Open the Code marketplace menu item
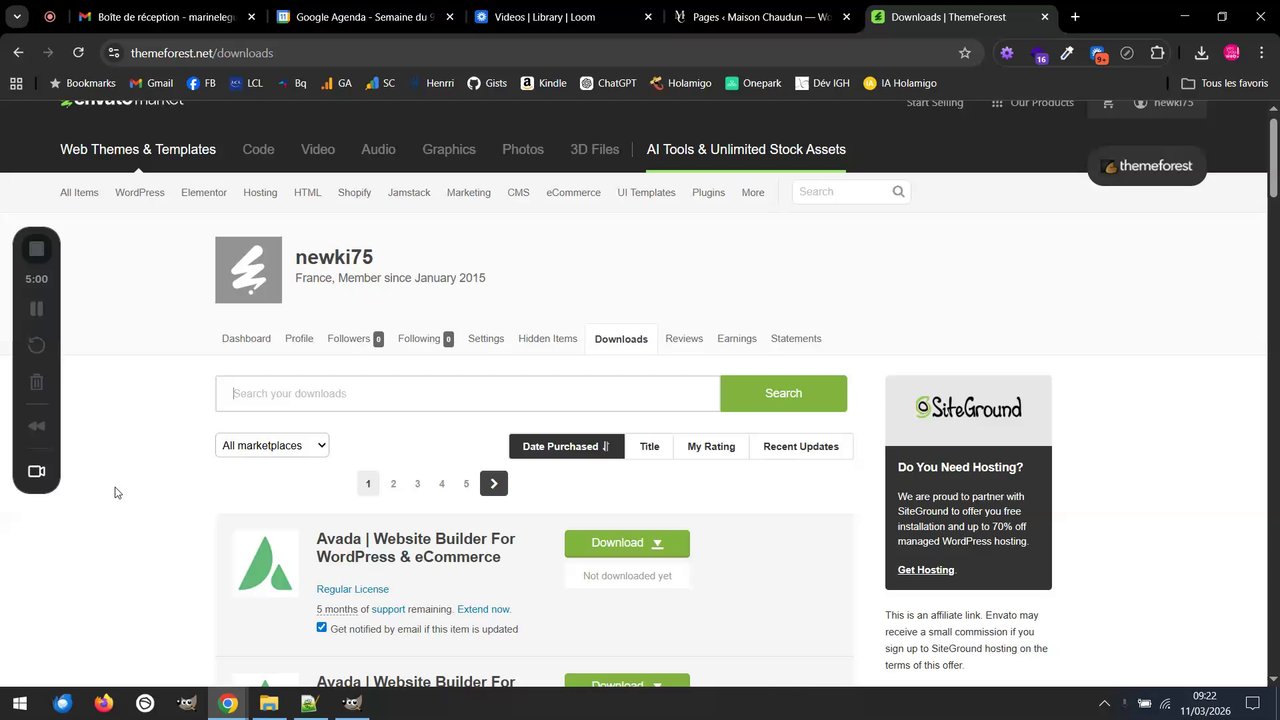Image resolution: width=1280 pixels, height=720 pixels. [x=258, y=150]
